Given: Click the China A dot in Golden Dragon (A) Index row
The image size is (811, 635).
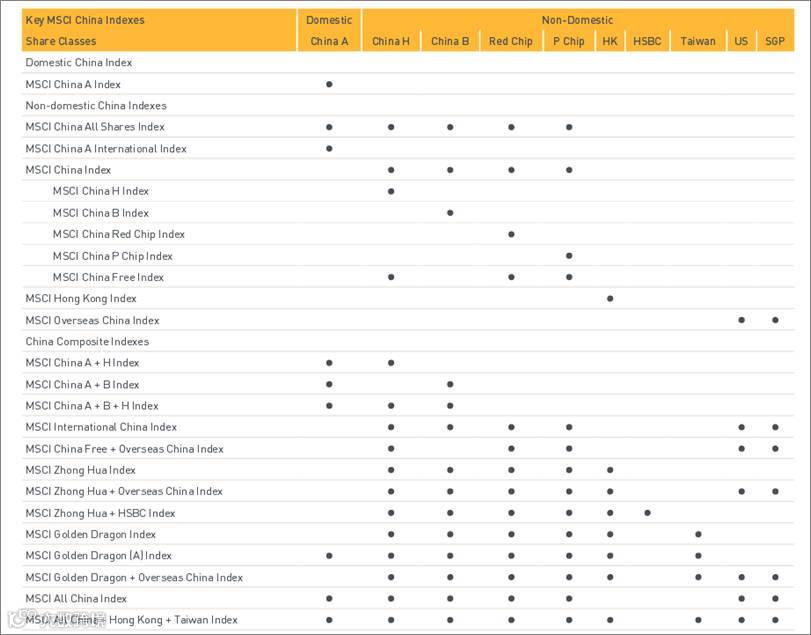Looking at the screenshot, I should (x=329, y=556).
